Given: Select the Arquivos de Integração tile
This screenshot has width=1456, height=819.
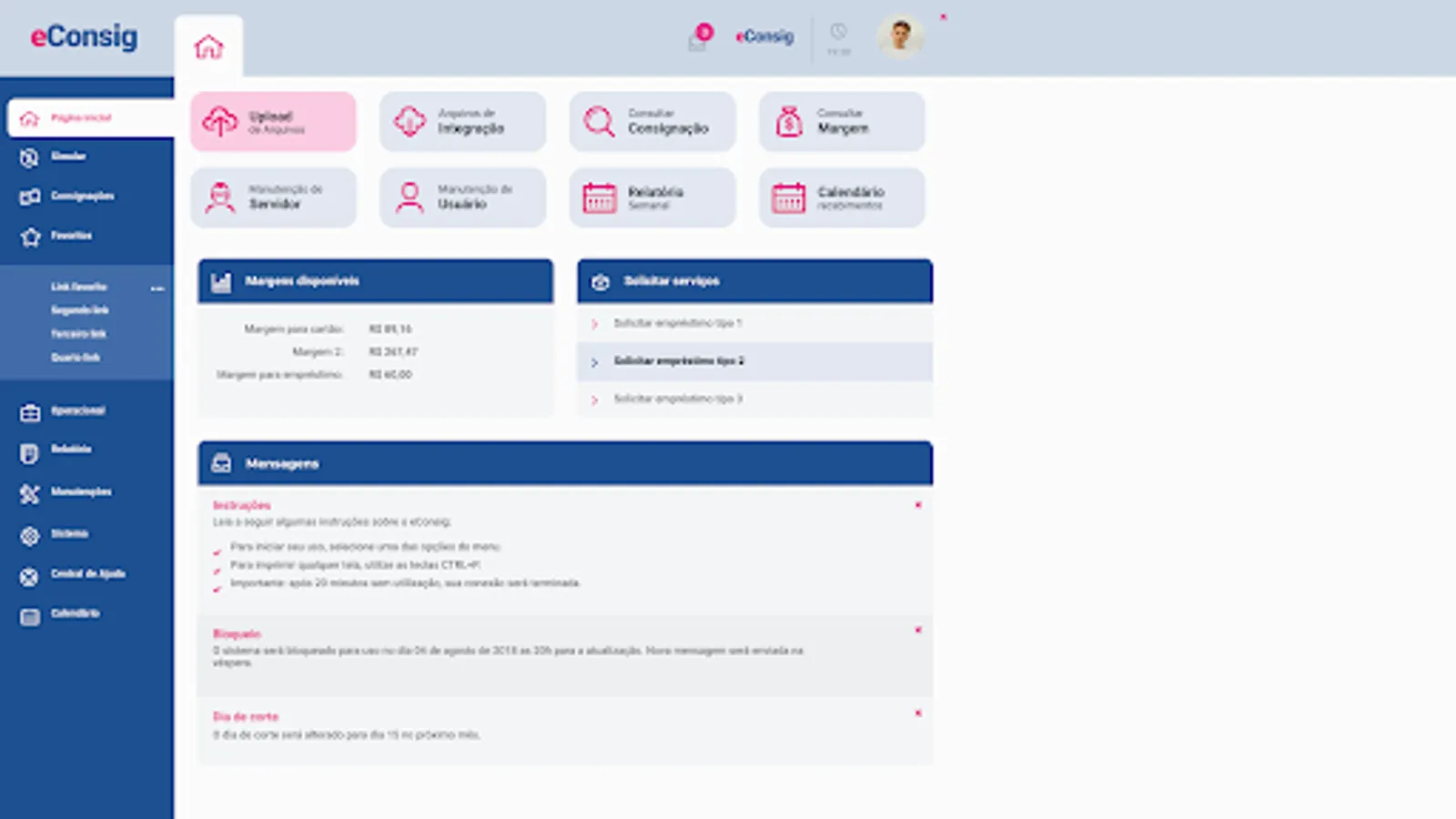Looking at the screenshot, I should point(462,121).
